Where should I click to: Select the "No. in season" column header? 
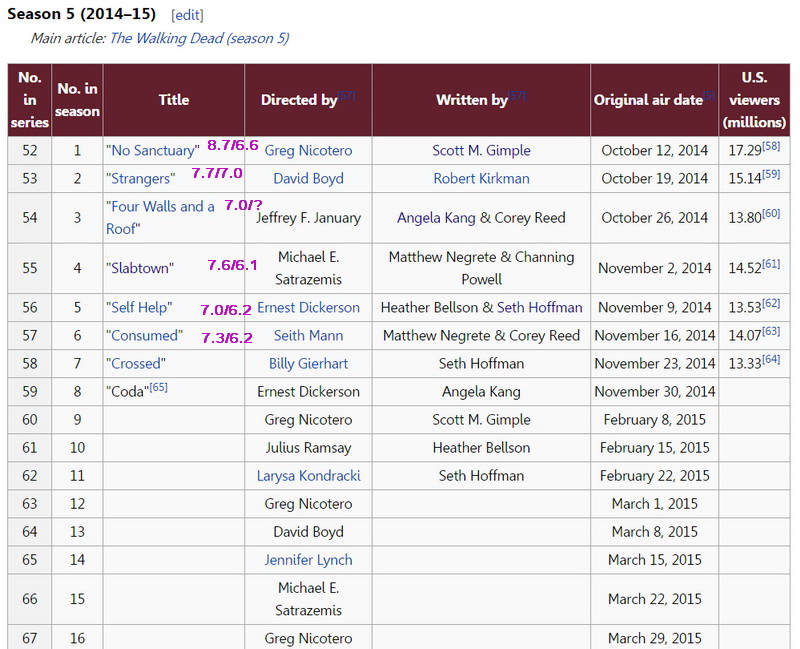[x=77, y=100]
